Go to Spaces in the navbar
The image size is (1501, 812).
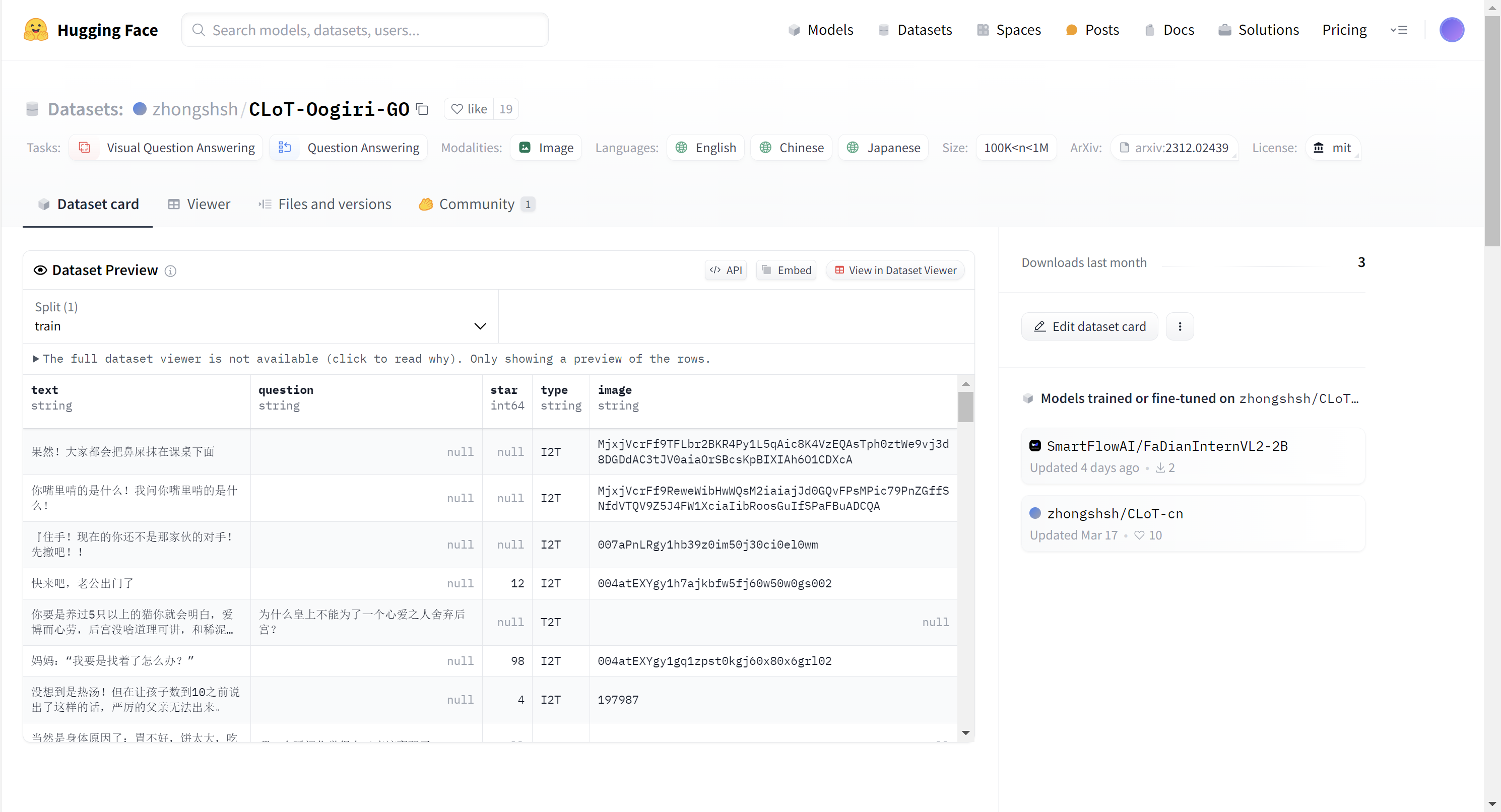1009,30
